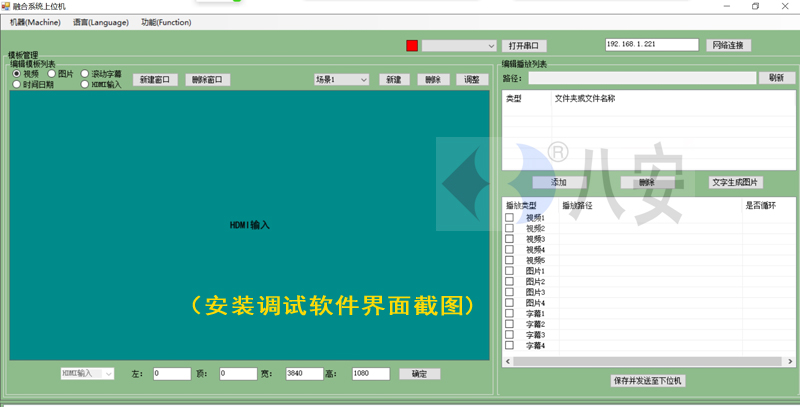This screenshot has width=800, height=407.
Task: Check the 视频1 checkbox
Action: (509, 218)
